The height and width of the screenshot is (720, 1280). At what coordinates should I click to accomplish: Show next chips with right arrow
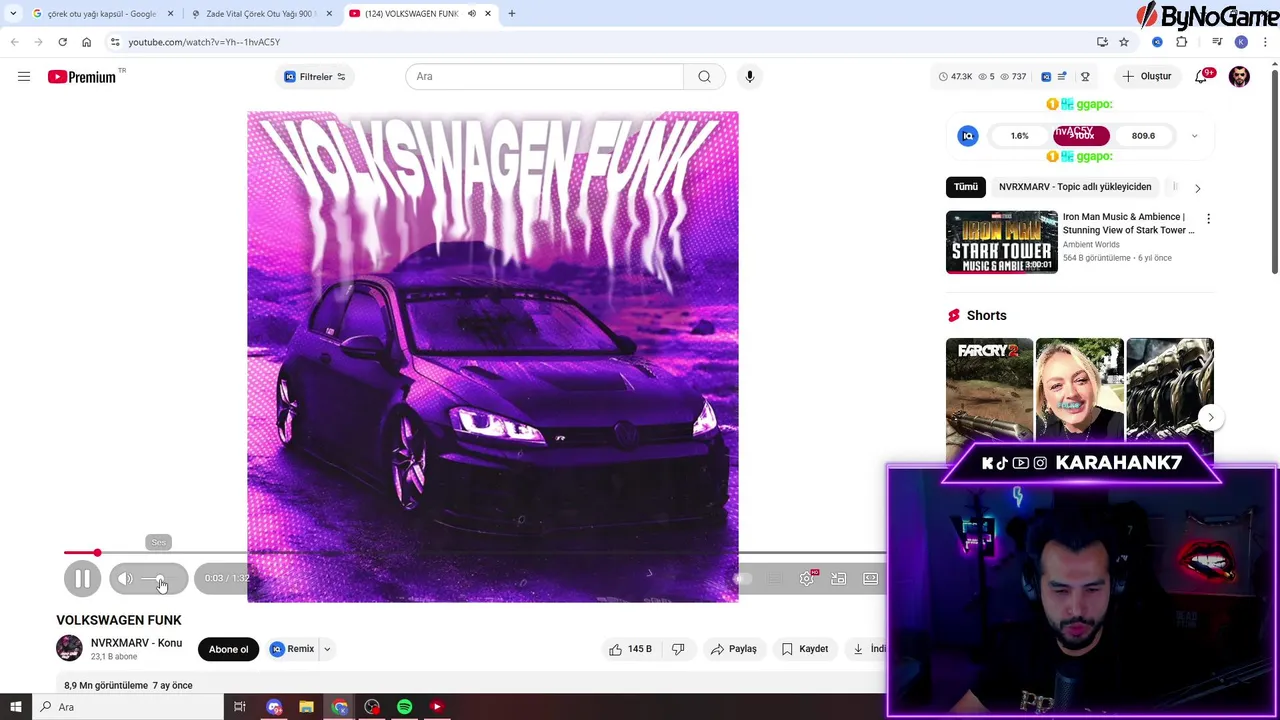[x=1197, y=188]
